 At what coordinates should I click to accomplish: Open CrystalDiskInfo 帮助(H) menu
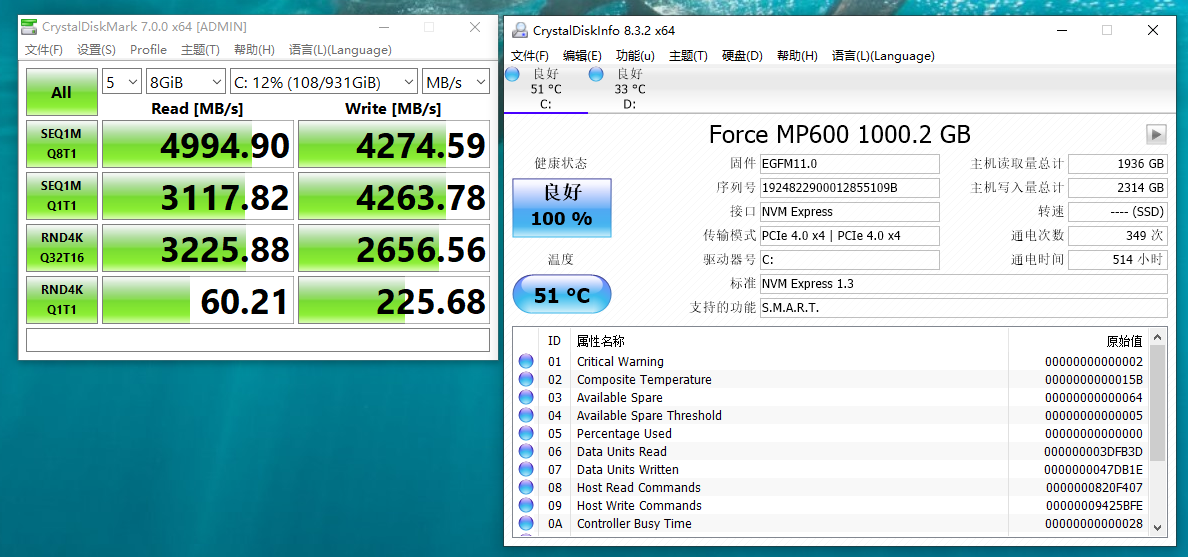(x=797, y=56)
